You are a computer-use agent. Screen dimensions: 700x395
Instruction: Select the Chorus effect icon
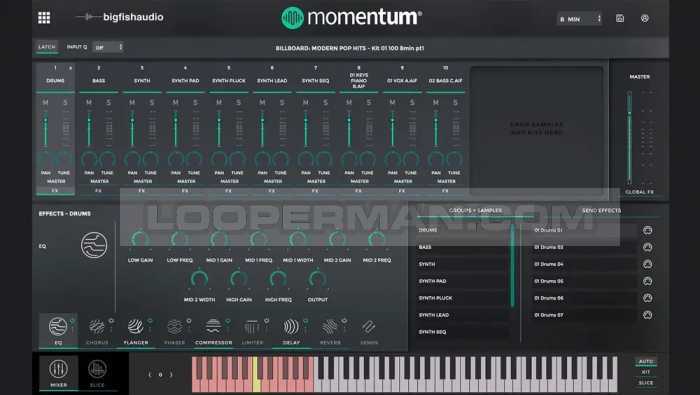coord(96,327)
